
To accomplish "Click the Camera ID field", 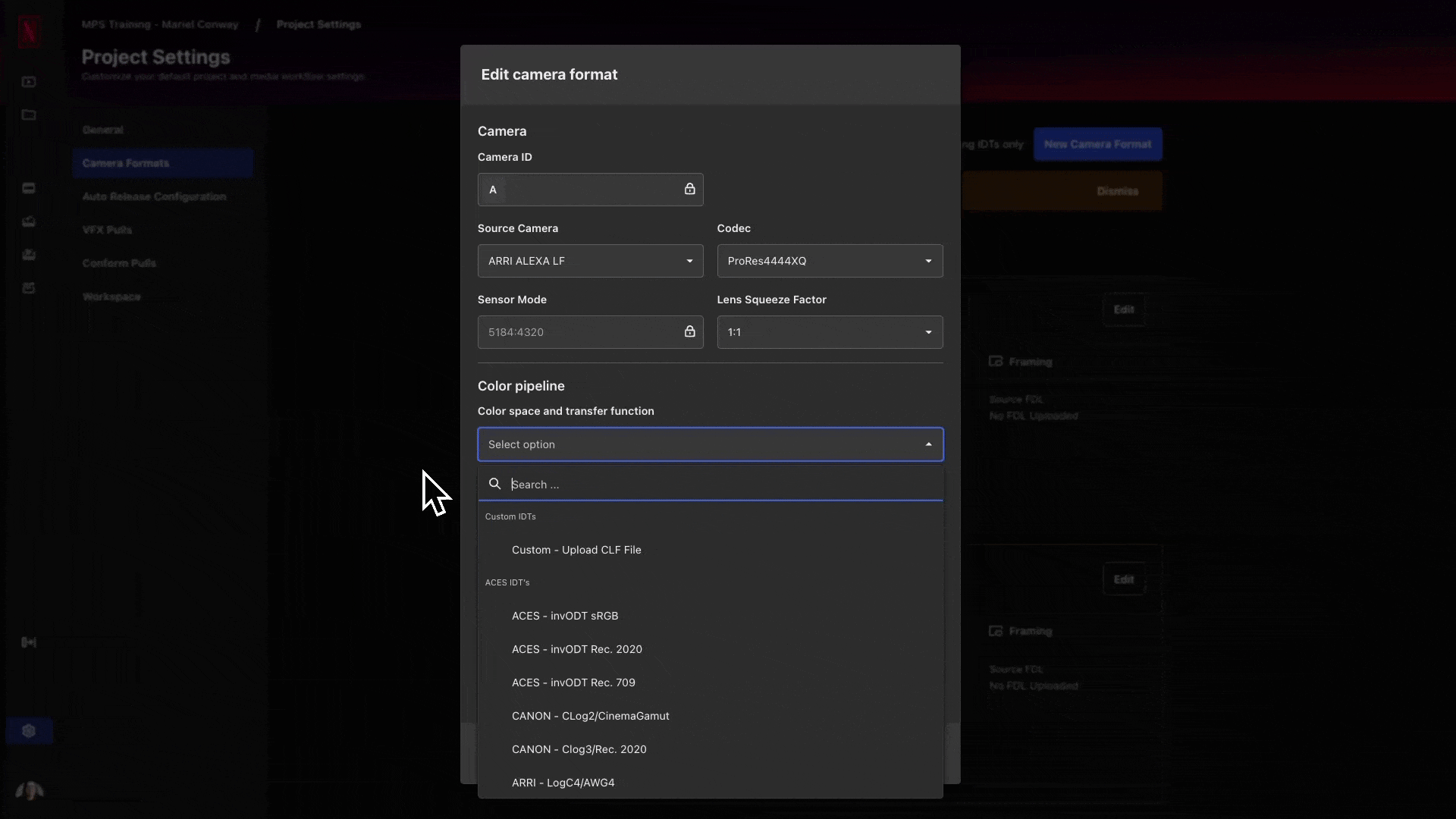I will 590,190.
